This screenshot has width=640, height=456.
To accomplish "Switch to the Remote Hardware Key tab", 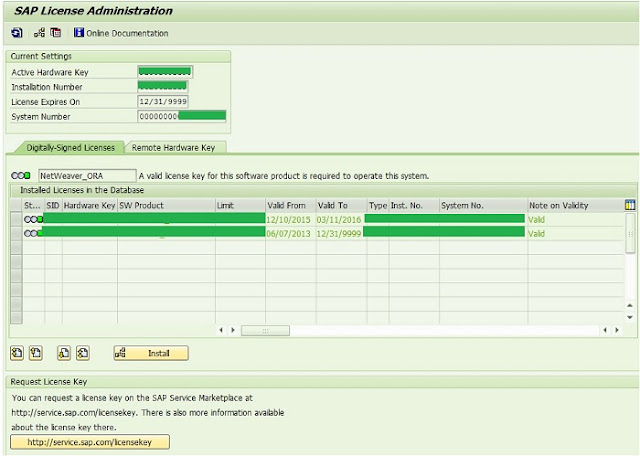I will 173,148.
